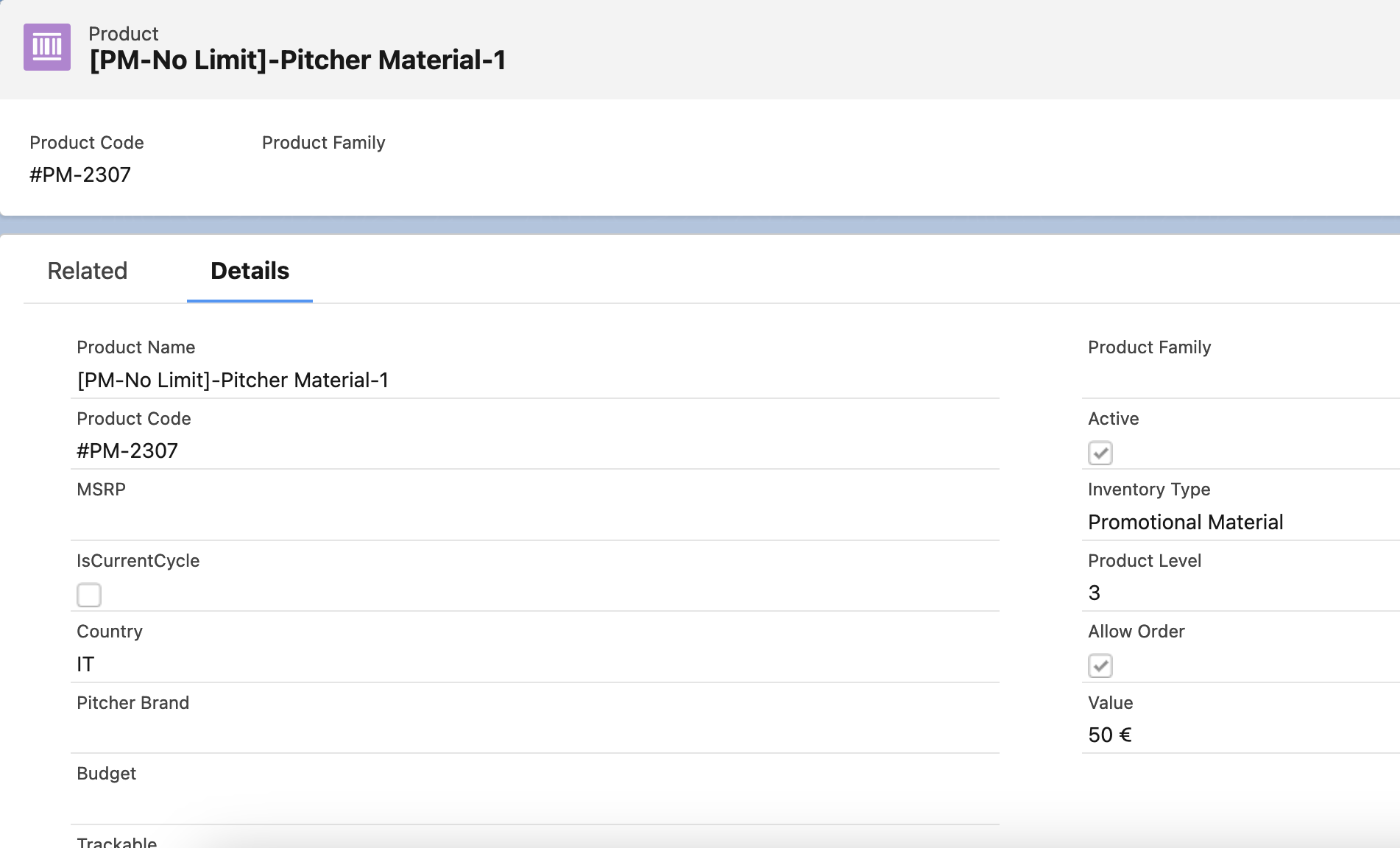Select the Details tab
Screen dimensions: 1400x848
point(250,271)
